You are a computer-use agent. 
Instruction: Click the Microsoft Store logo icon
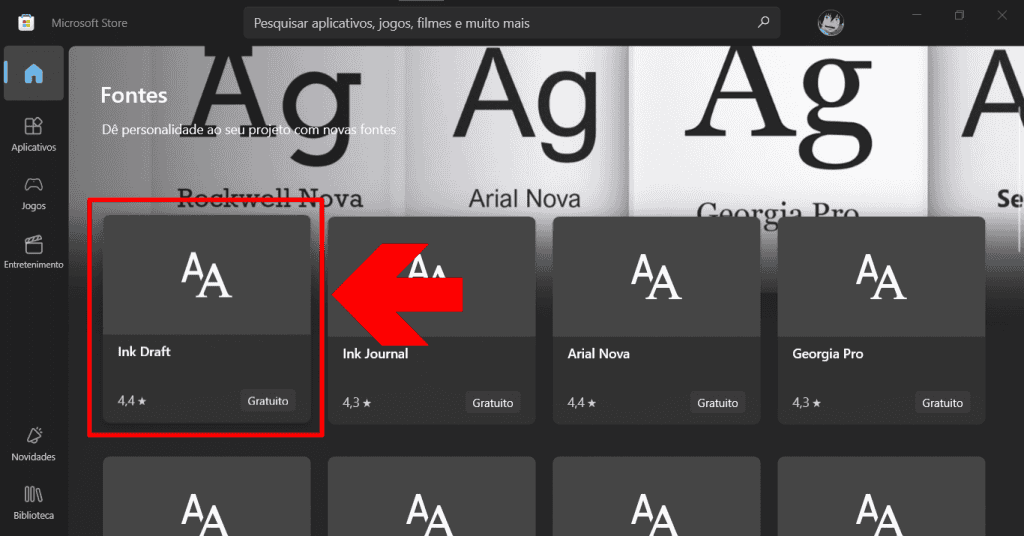(26, 22)
